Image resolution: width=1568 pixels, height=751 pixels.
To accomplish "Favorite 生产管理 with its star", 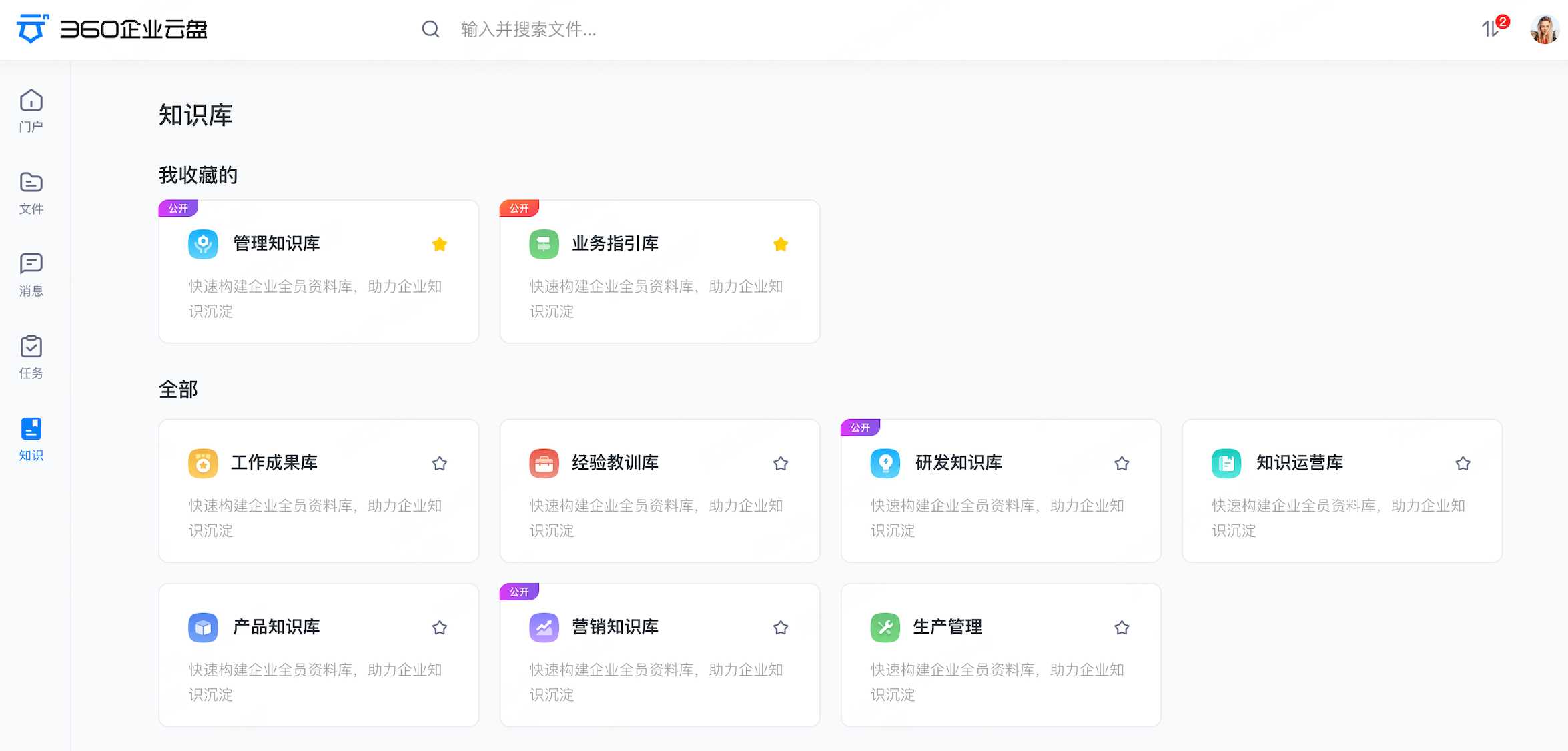I will (x=1122, y=627).
